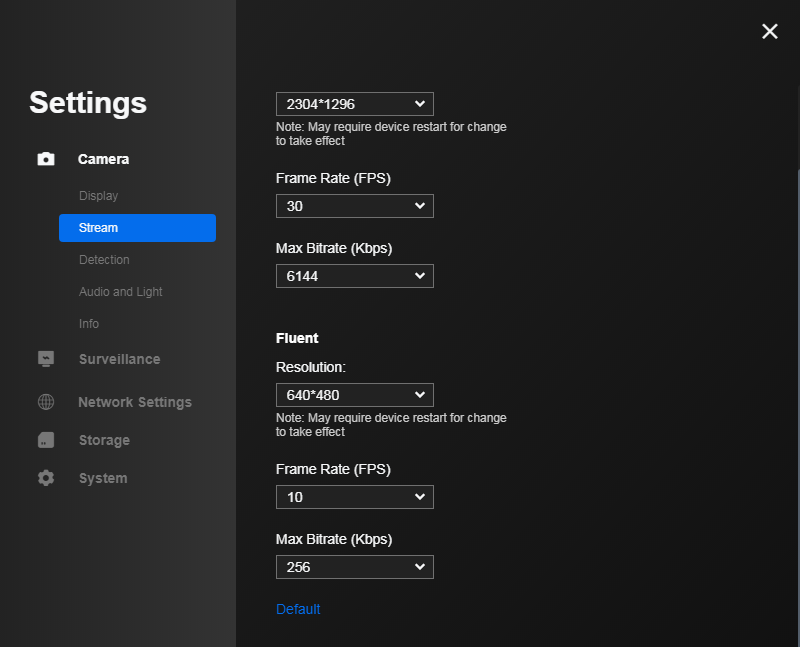Open the Detection settings page
Screen dimensions: 800x647
pos(104,260)
